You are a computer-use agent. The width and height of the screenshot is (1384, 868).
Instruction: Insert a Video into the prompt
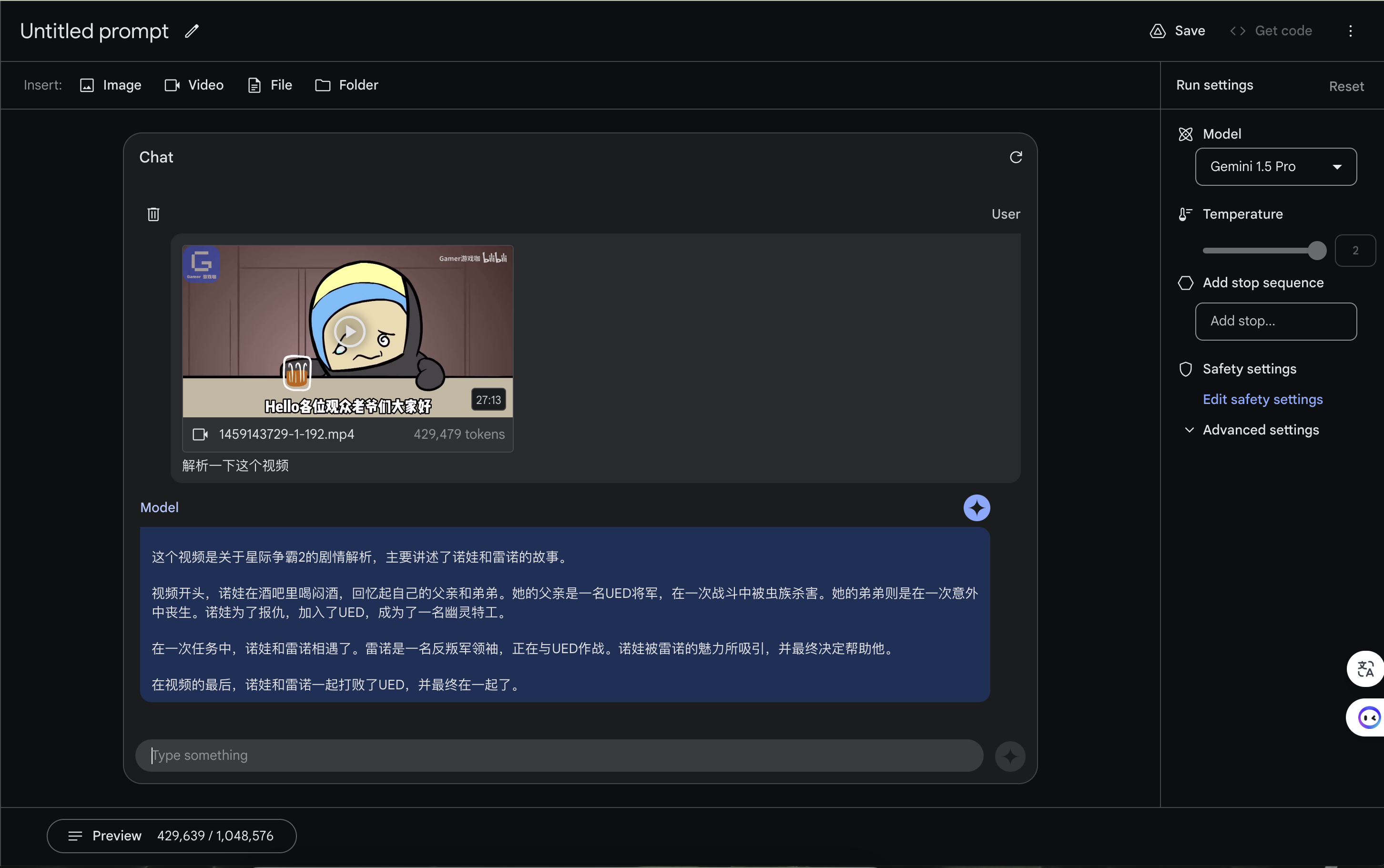(x=194, y=85)
